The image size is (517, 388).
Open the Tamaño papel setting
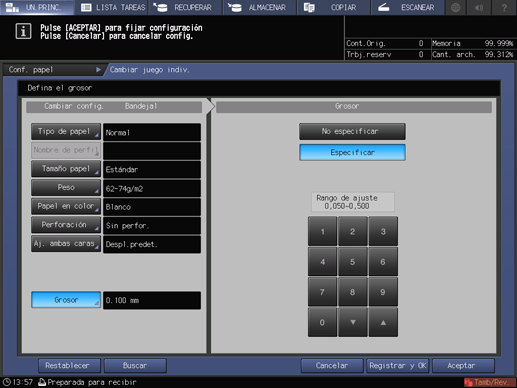(x=66, y=169)
